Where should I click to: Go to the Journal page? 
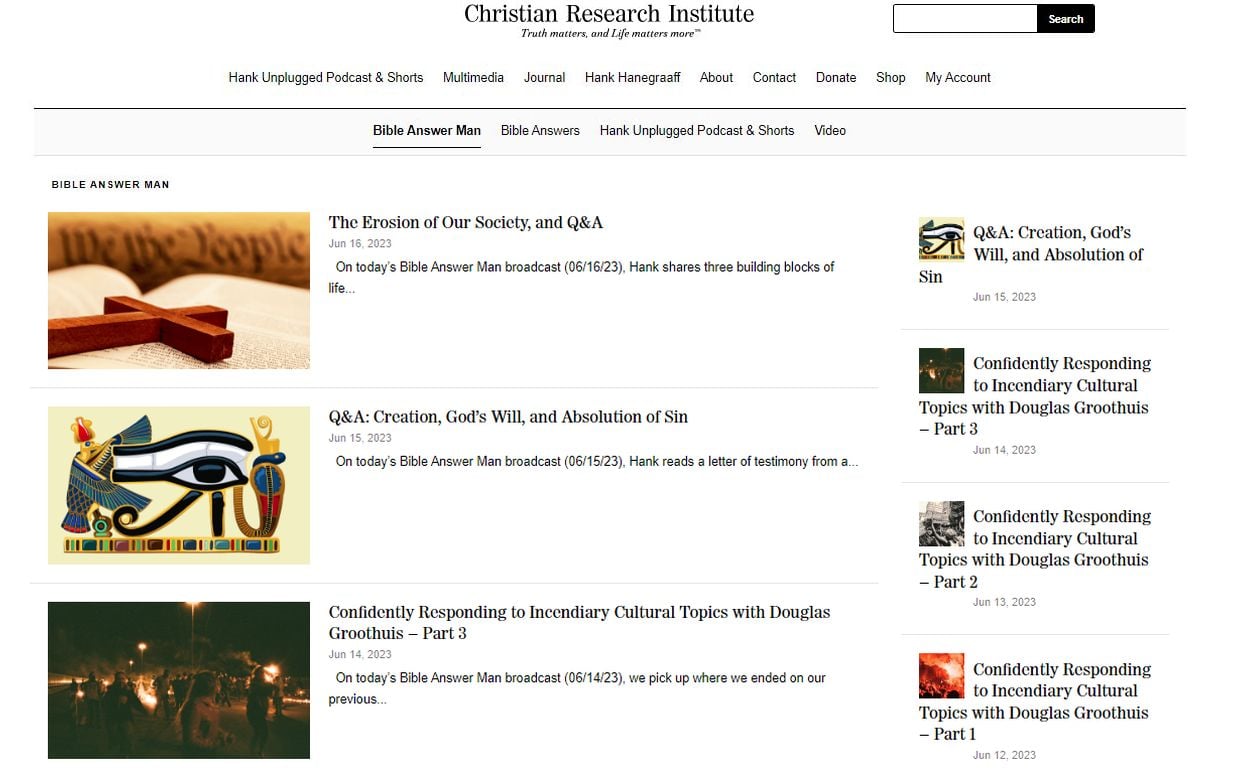[x=544, y=77]
